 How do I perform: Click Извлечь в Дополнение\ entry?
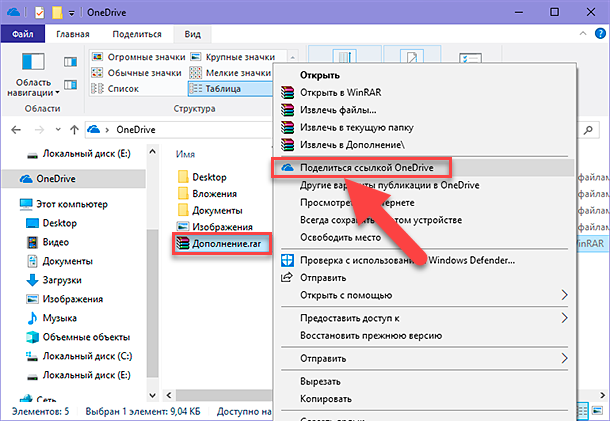(352, 145)
